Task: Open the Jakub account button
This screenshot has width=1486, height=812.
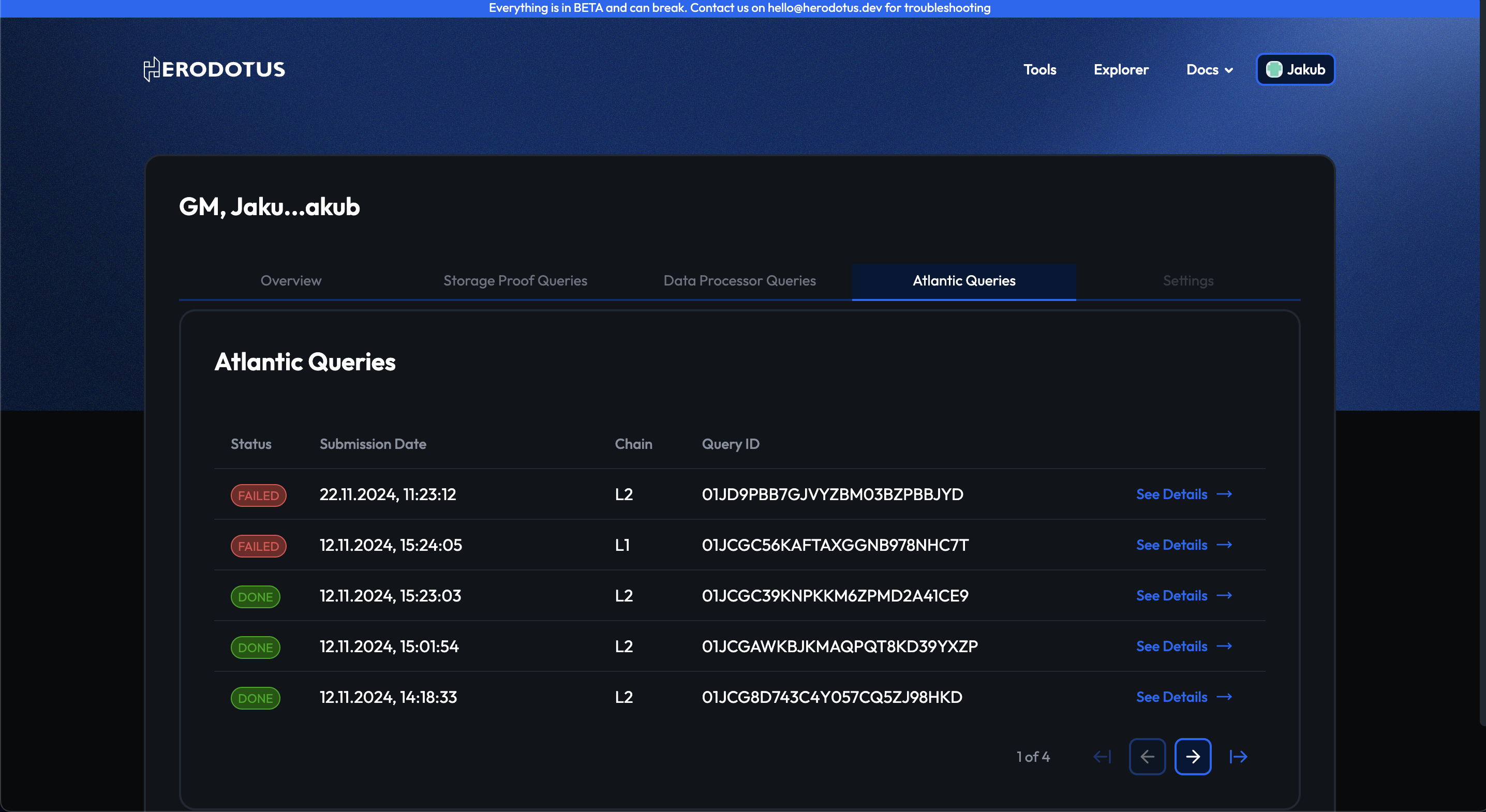Action: (1295, 69)
